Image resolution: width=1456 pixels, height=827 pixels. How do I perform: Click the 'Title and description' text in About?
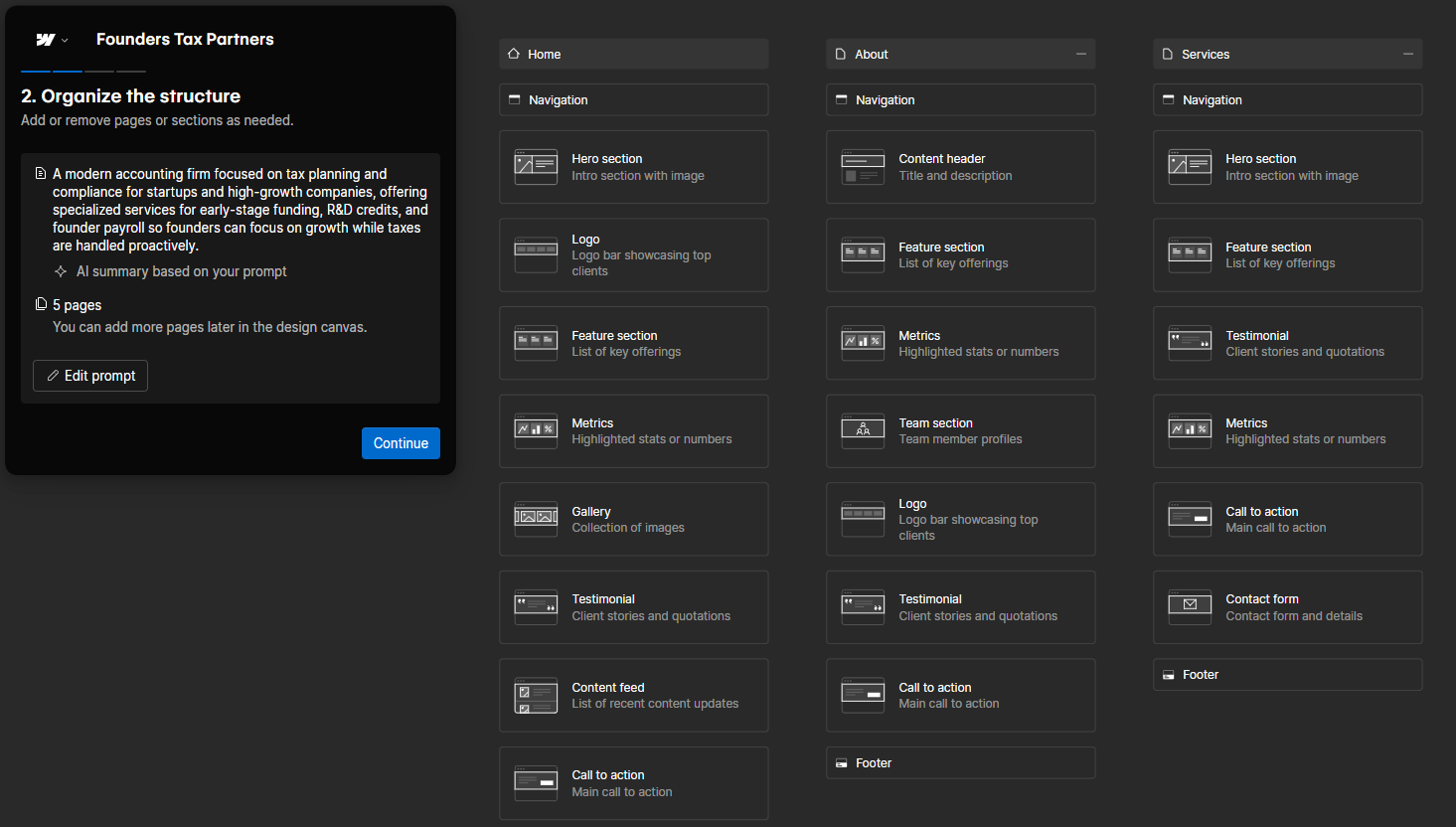(x=955, y=176)
